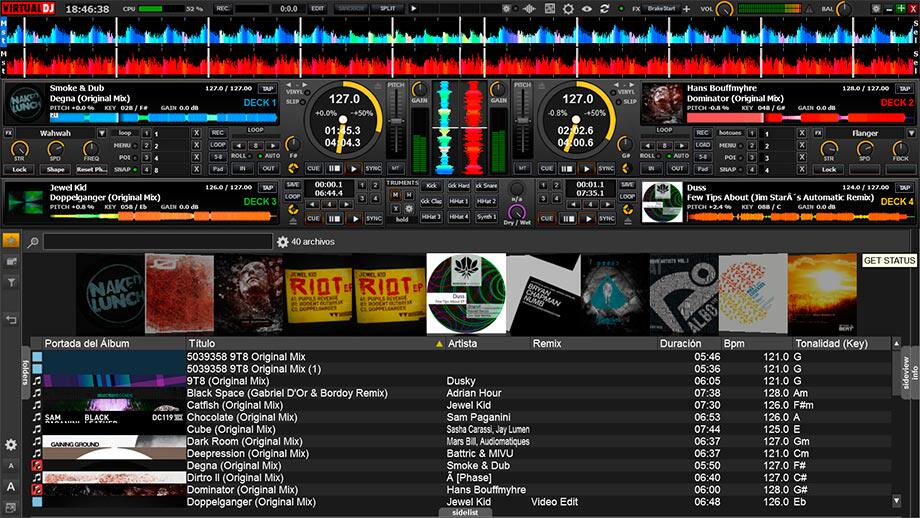920x518 pixels.
Task: Click the Deck 1 pause/stop button
Action: click(x=334, y=168)
